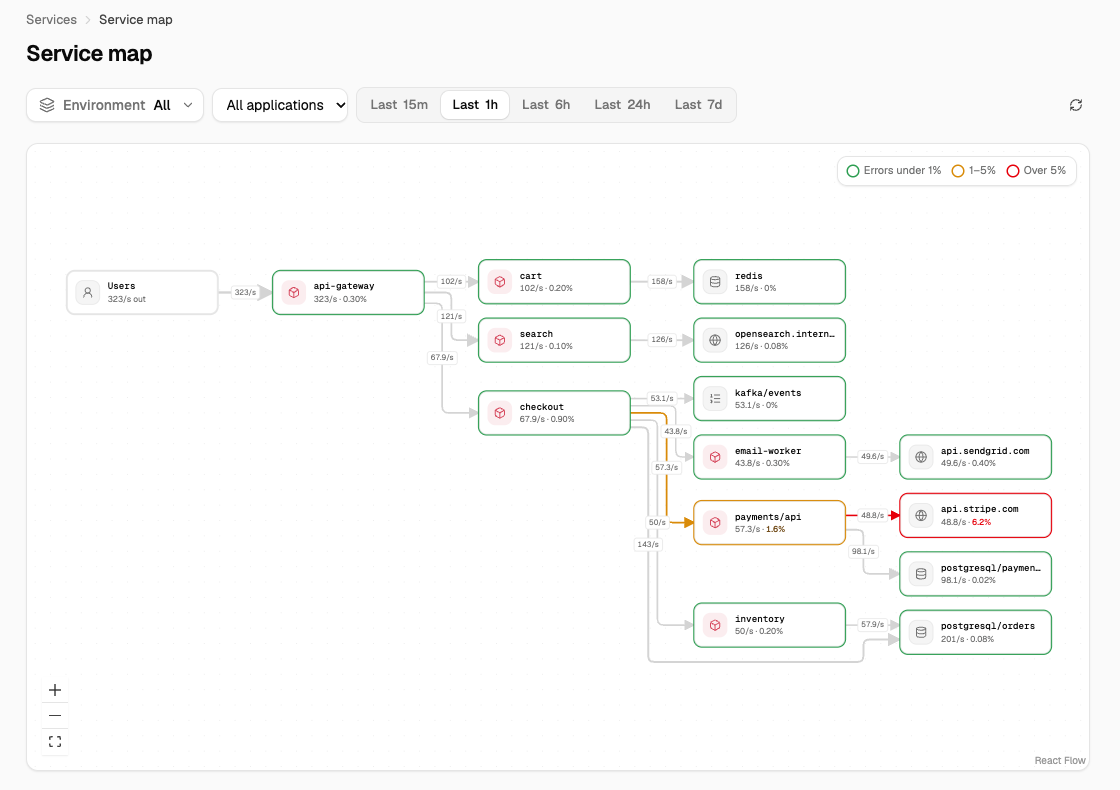Click the postgresql/paymen… database icon
1120x790 pixels.
[x=921, y=574]
